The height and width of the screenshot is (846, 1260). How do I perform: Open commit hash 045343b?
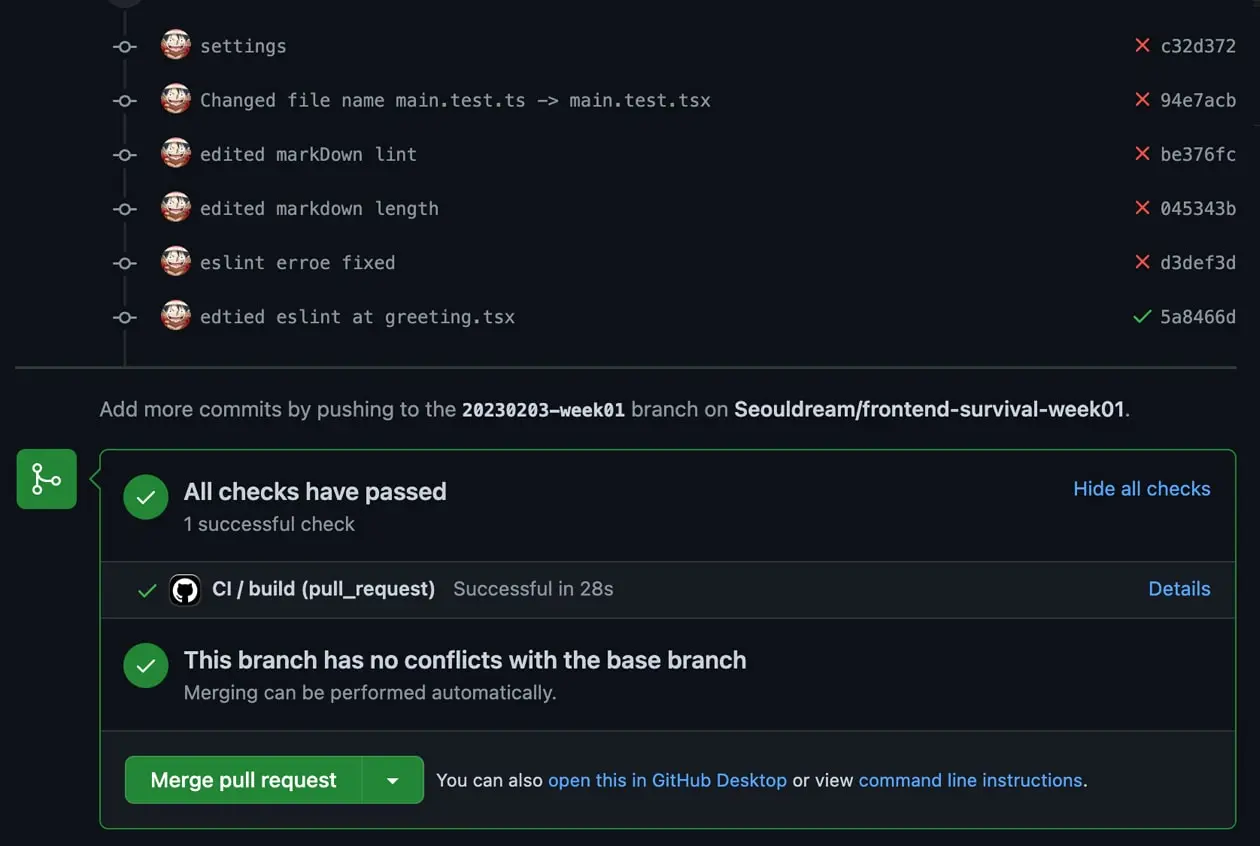pos(1198,208)
